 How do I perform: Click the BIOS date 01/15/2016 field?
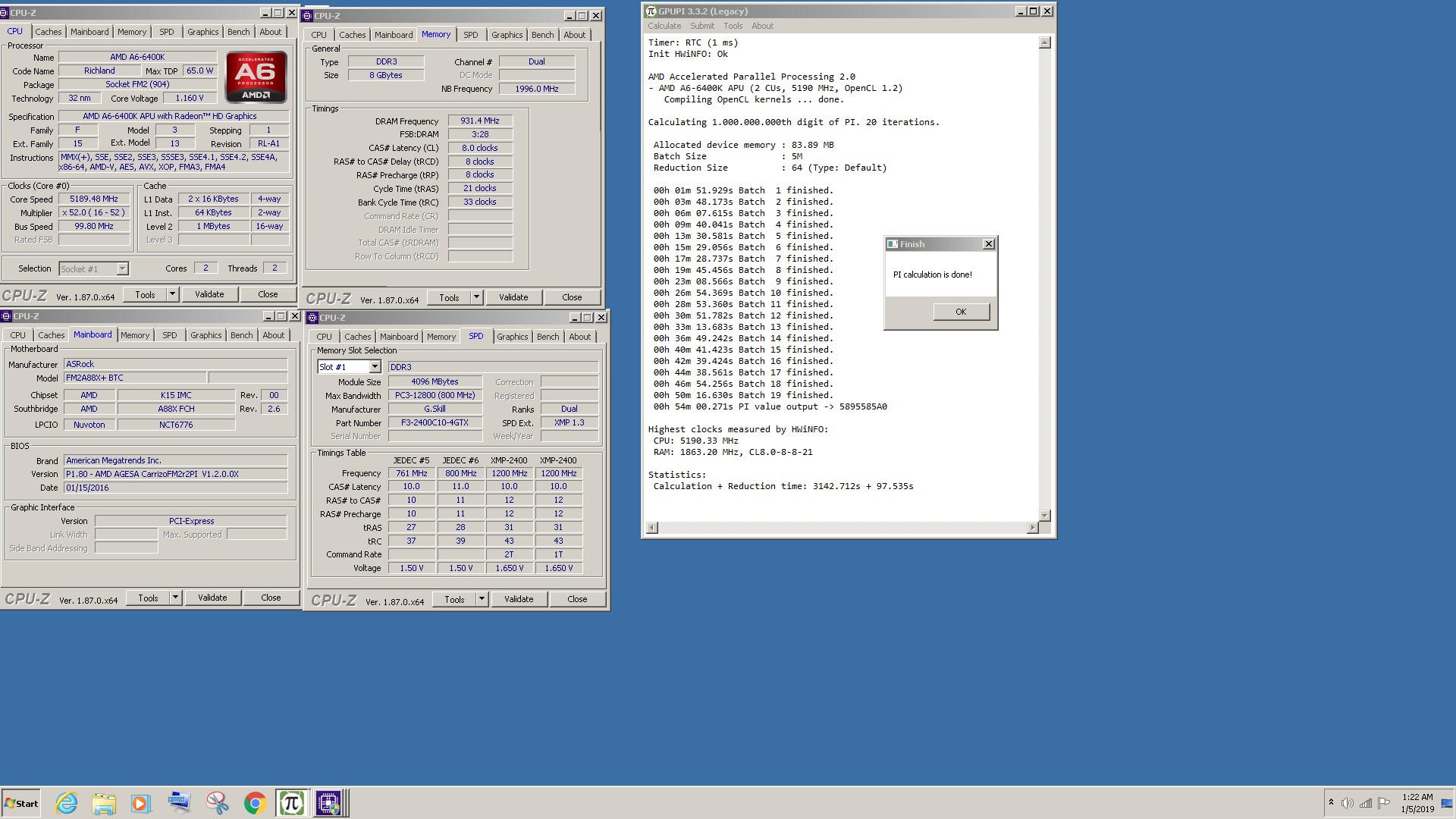pyautogui.click(x=175, y=488)
